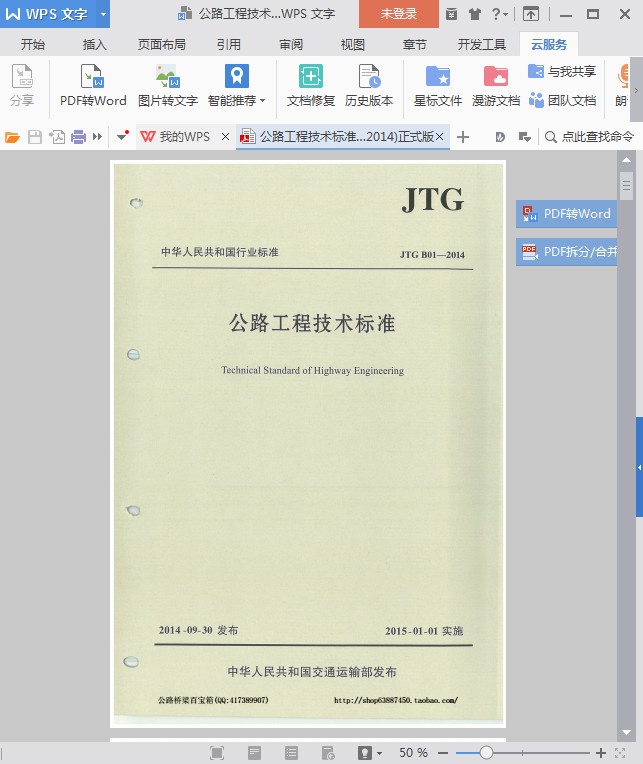Image resolution: width=643 pixels, height=764 pixels.
Task: Select page layout view icon
Action: point(254,753)
